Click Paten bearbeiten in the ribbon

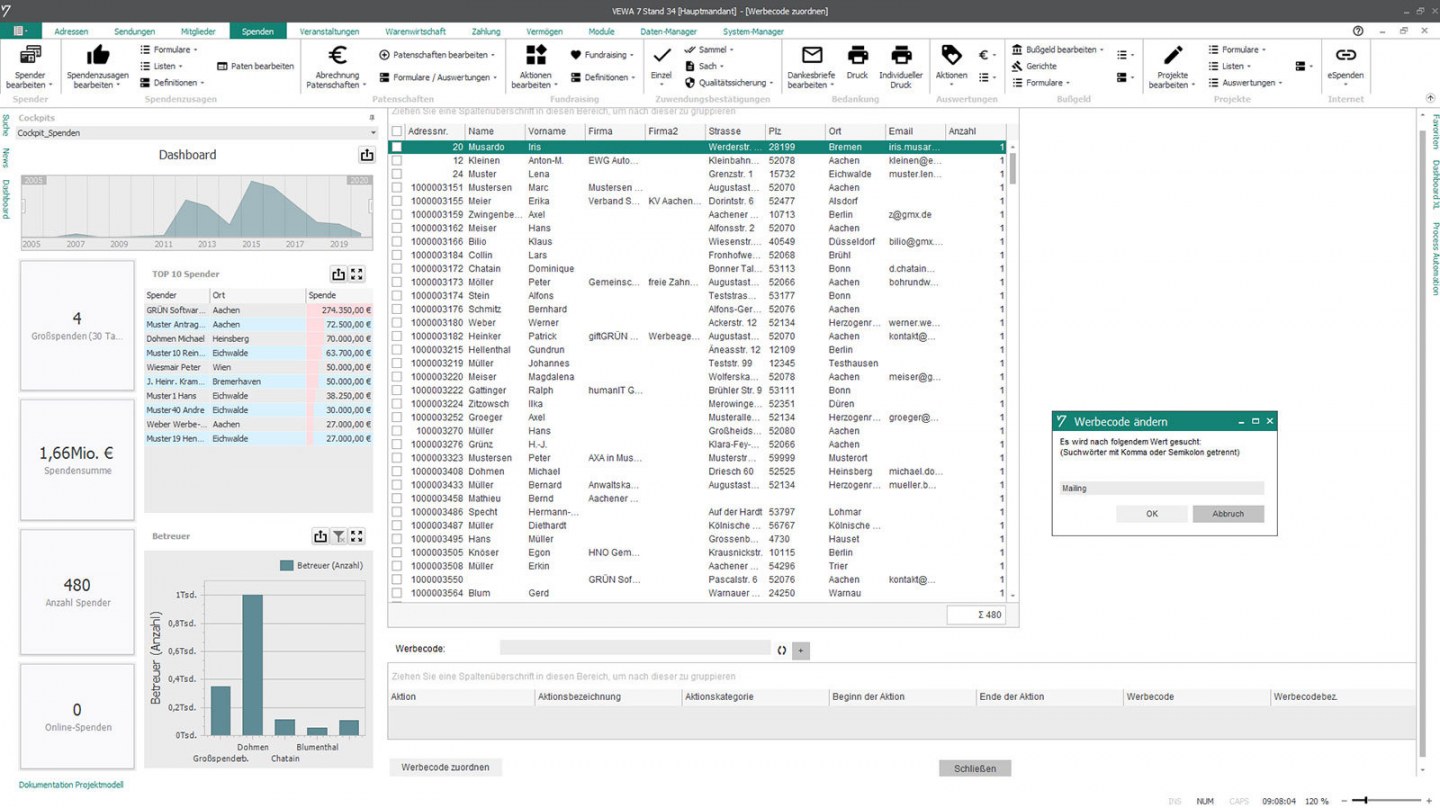pyautogui.click(x=255, y=66)
